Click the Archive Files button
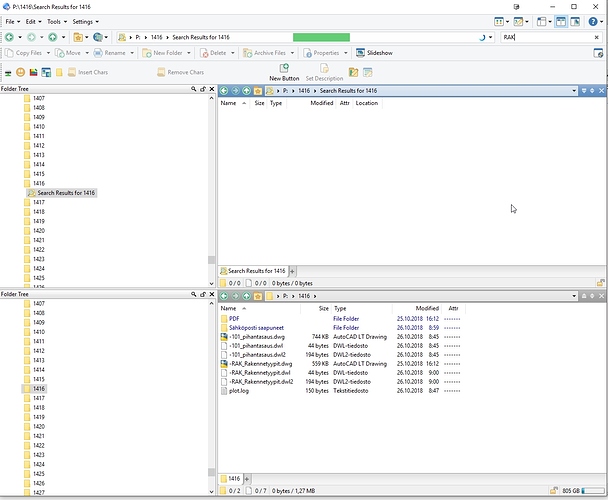Image resolution: width=608 pixels, height=500 pixels. tap(265, 53)
